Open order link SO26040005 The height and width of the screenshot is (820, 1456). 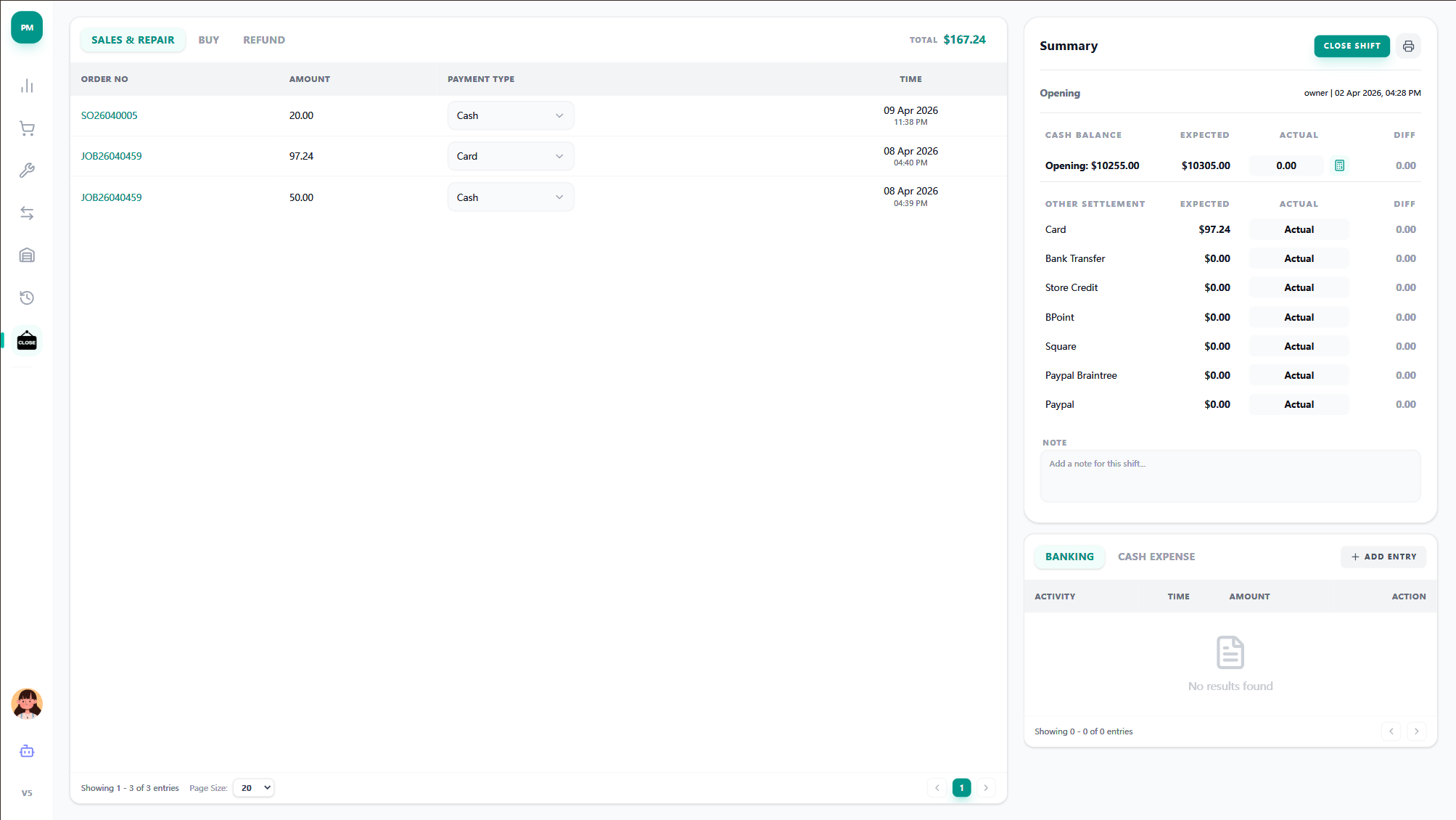(x=109, y=115)
